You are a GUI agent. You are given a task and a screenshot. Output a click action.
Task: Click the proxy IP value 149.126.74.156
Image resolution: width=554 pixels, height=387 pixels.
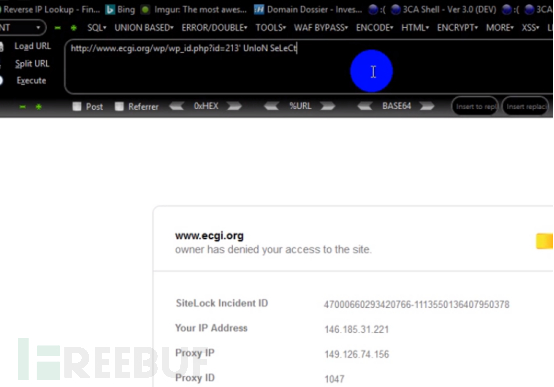point(356,354)
